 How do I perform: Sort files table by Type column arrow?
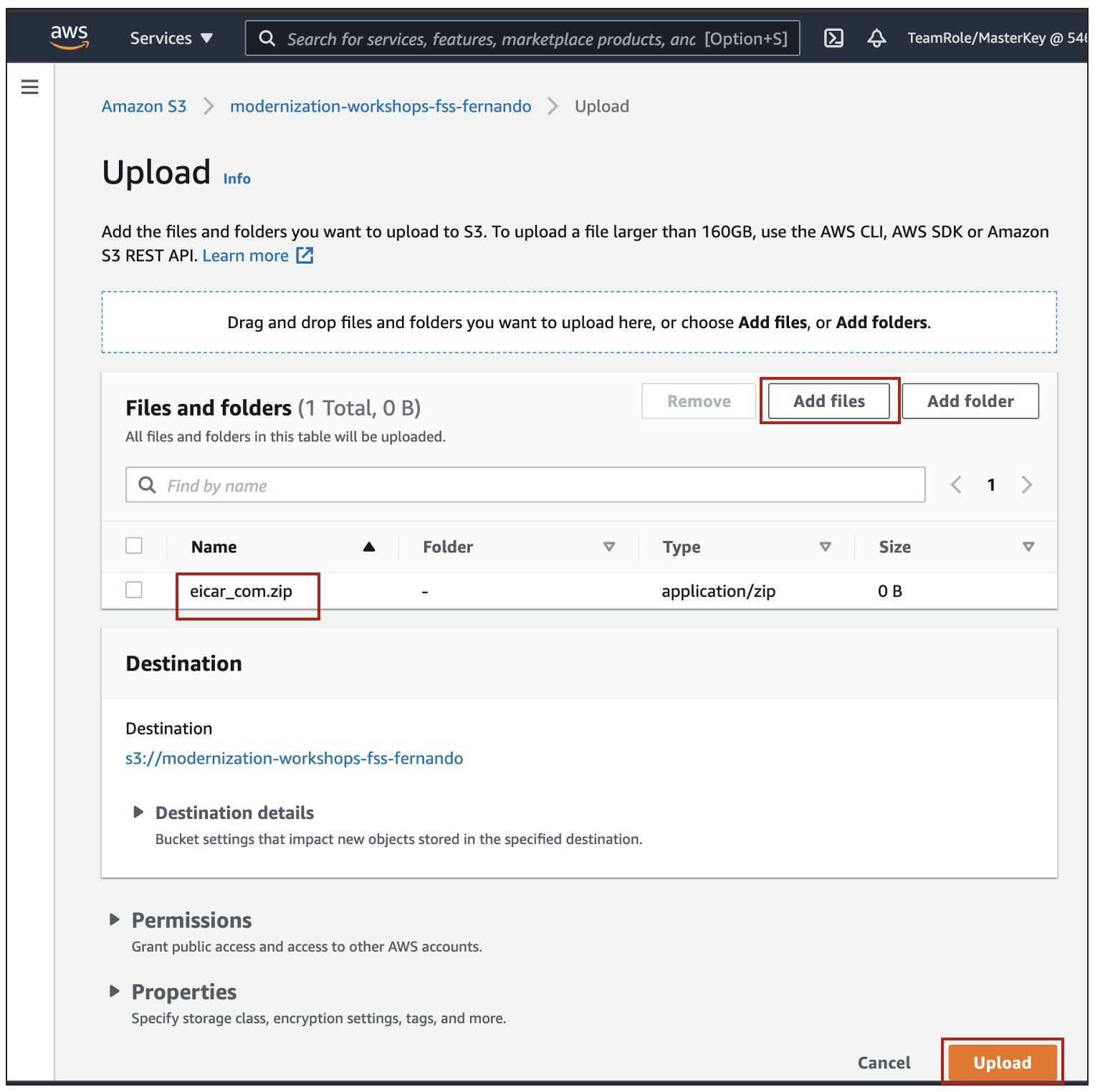click(825, 547)
